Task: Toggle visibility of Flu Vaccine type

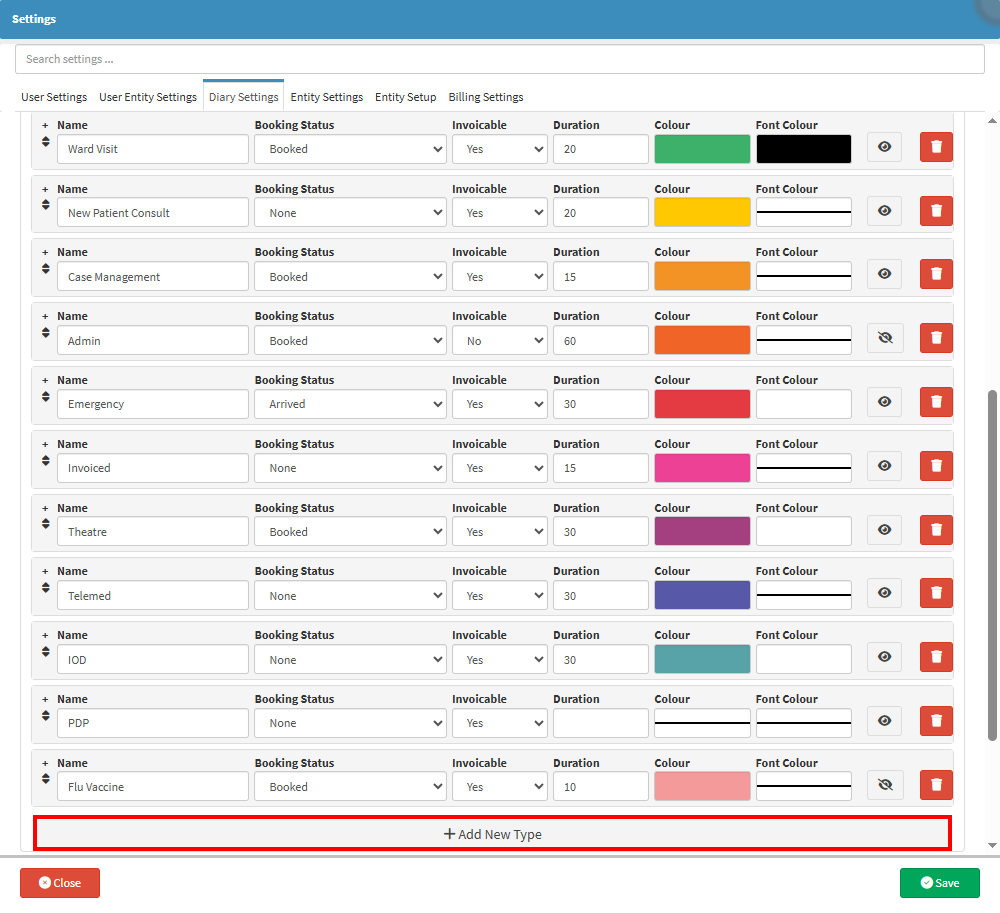Action: pyautogui.click(x=884, y=785)
